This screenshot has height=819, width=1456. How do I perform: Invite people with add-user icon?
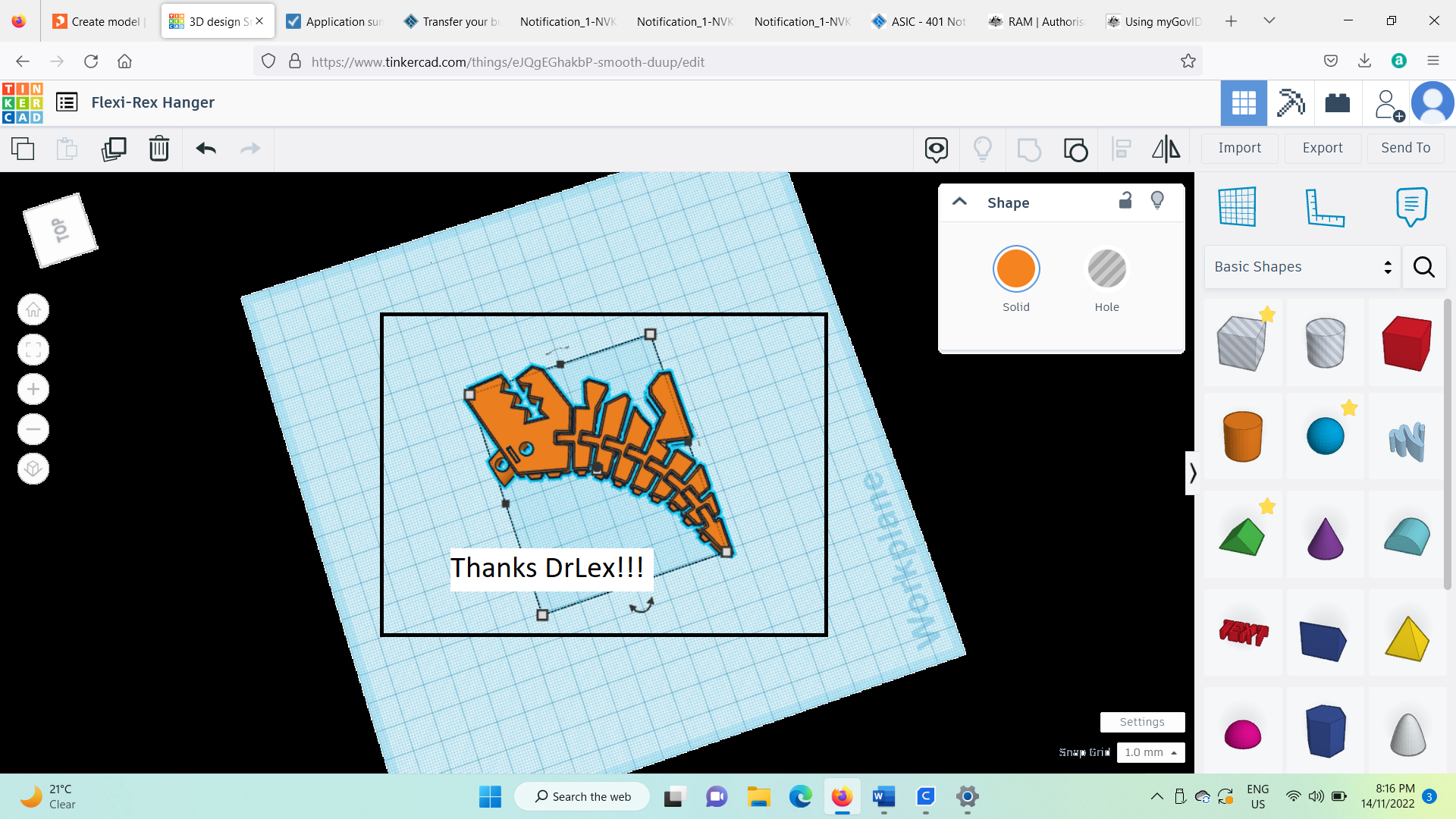[1389, 105]
